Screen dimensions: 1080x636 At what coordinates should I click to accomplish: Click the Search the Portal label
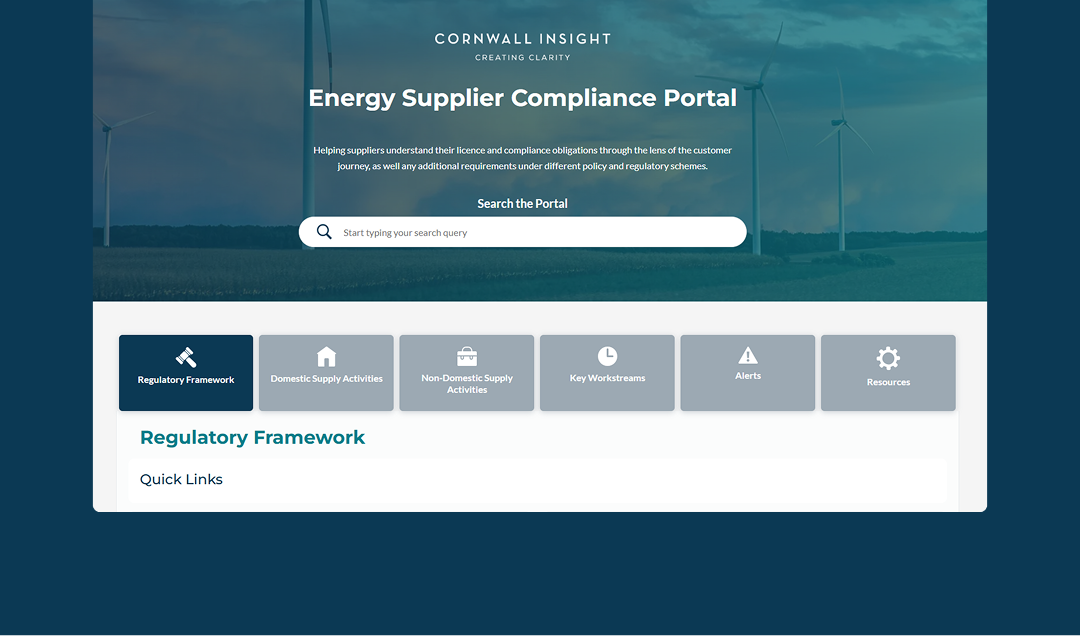pyautogui.click(x=523, y=203)
